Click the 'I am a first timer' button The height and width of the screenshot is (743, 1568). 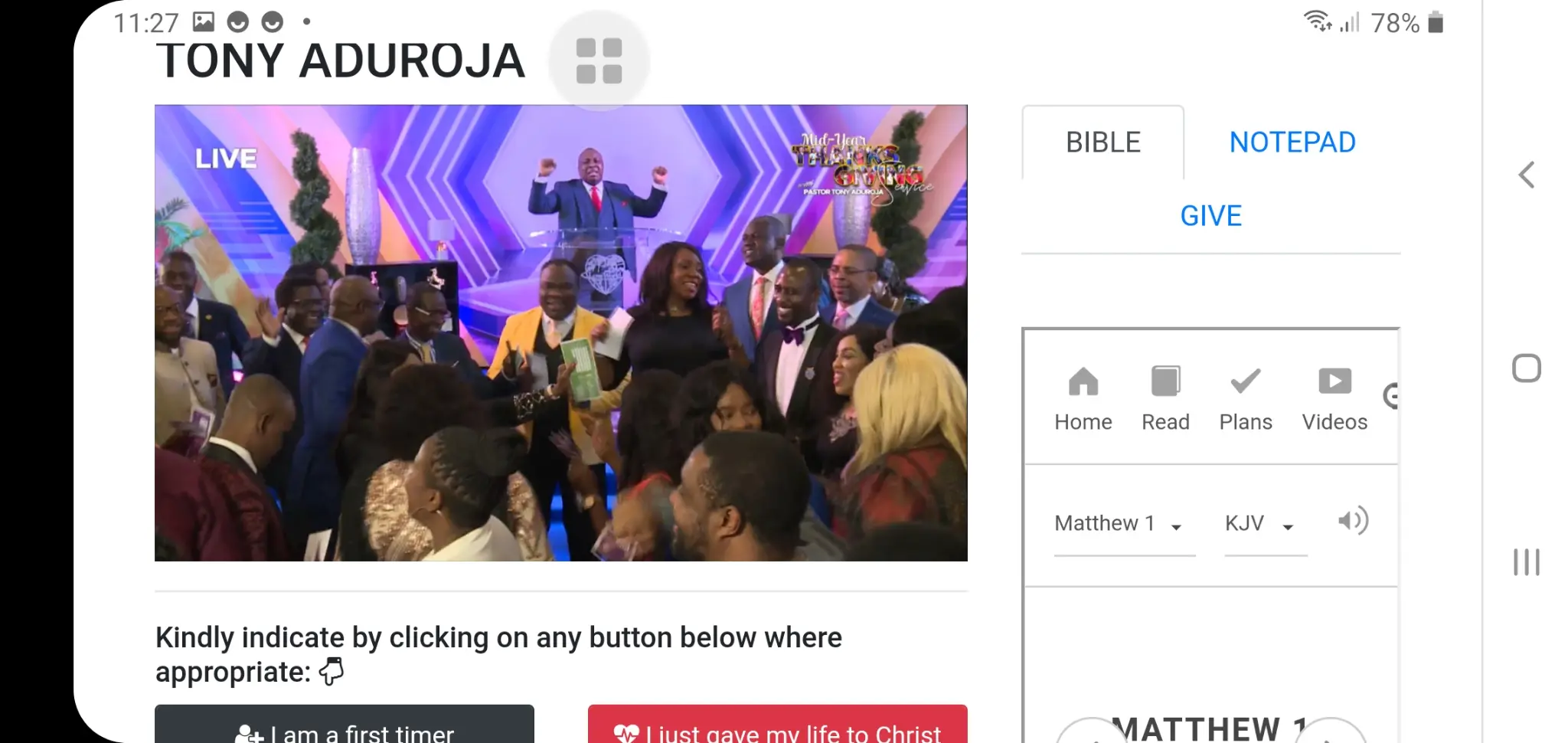[x=345, y=725]
